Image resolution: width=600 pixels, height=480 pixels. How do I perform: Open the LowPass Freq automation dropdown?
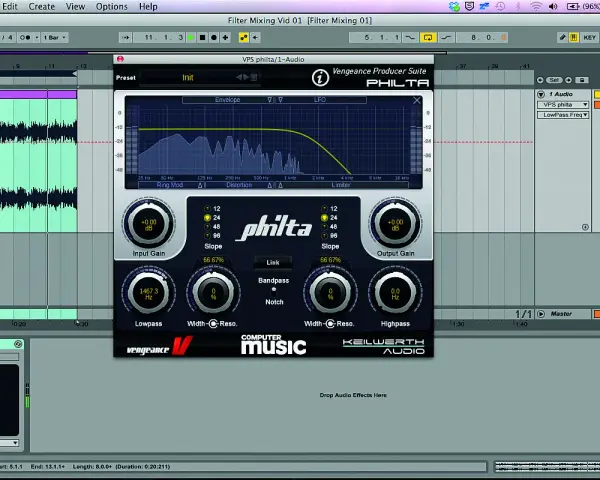563,115
